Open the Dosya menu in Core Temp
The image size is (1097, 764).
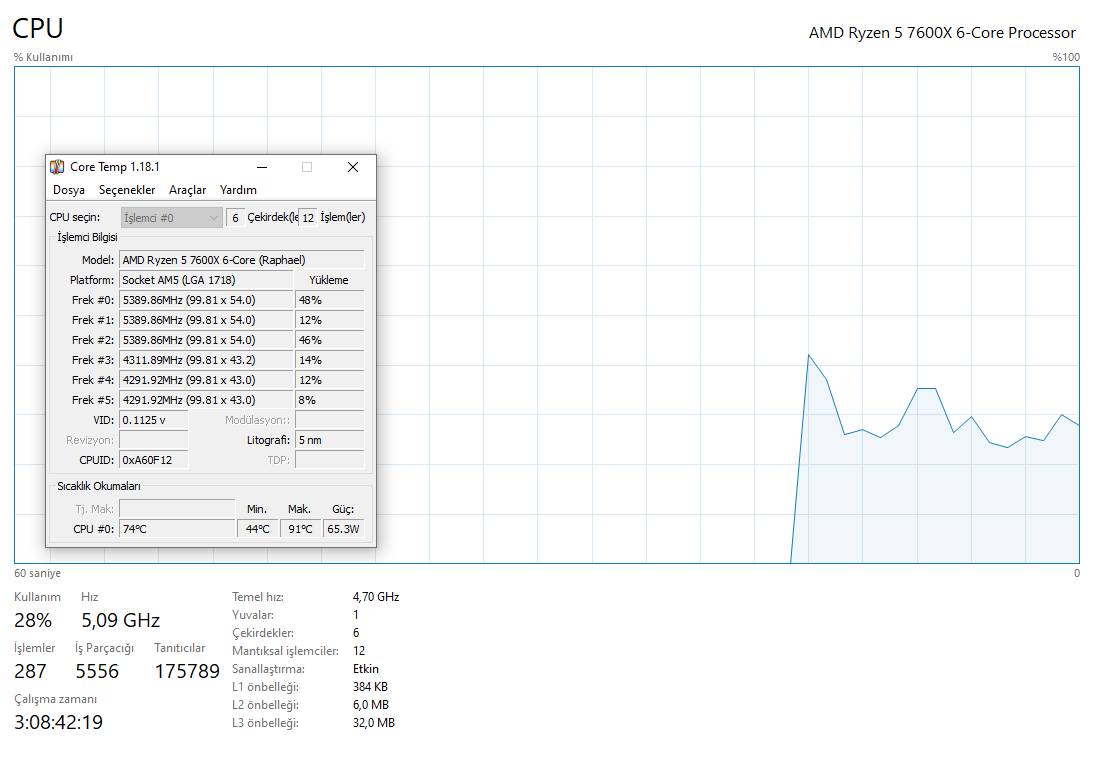pyautogui.click(x=69, y=190)
